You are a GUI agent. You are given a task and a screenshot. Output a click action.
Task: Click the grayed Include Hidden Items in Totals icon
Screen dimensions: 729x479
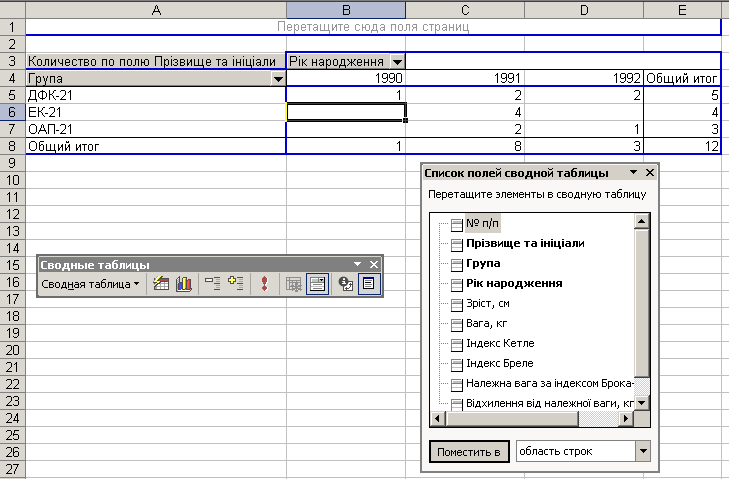[293, 283]
